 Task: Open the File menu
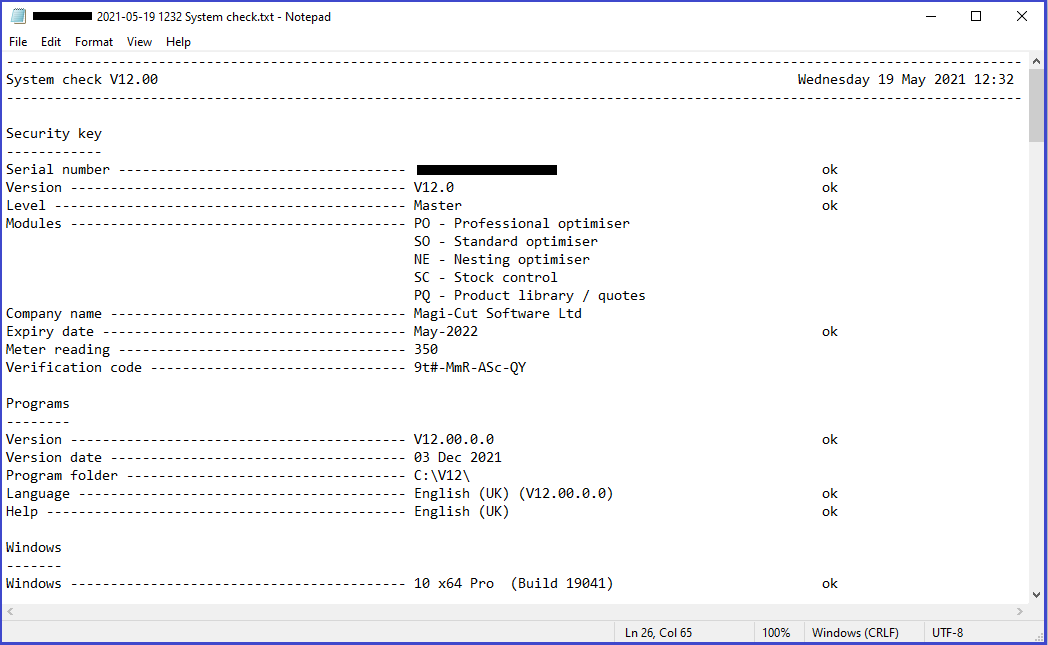(18, 41)
